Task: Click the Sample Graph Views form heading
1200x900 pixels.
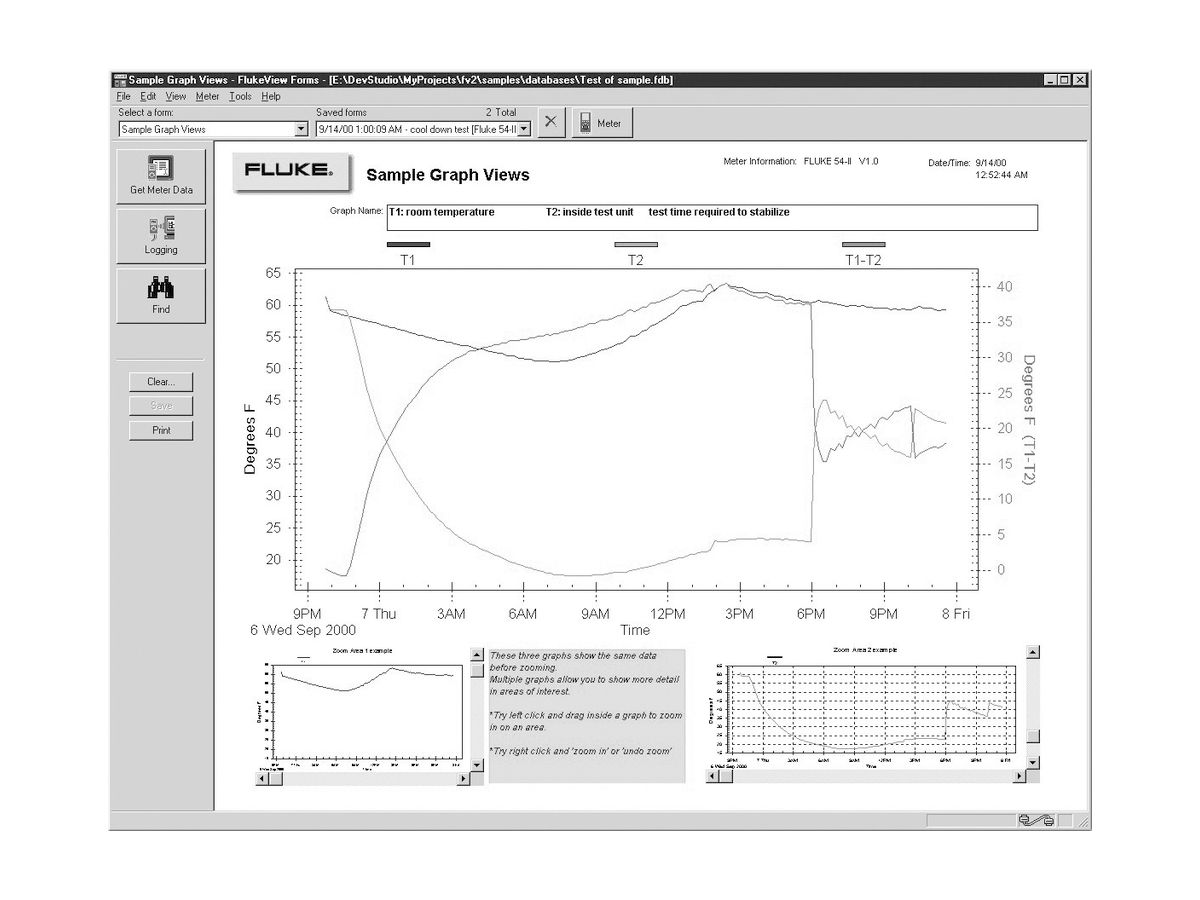Action: pos(448,175)
